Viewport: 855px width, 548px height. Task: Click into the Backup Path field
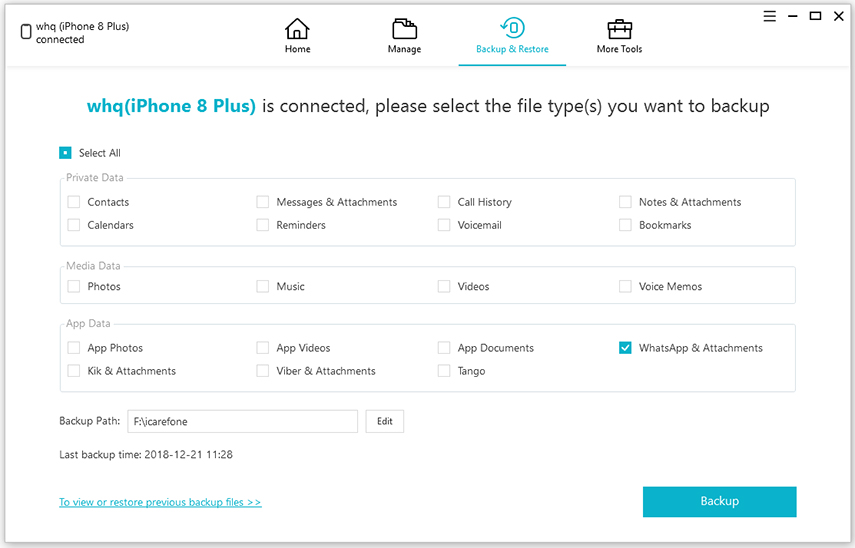click(x=243, y=421)
